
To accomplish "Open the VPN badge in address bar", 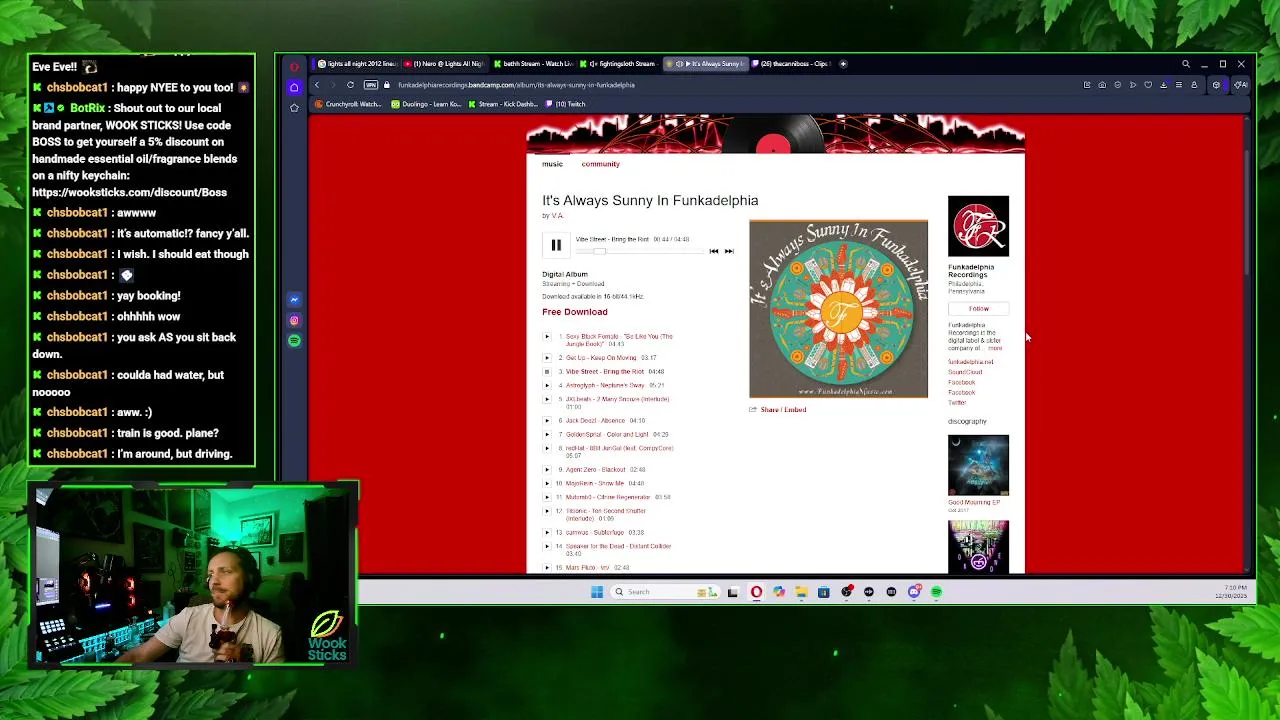I will (x=371, y=85).
